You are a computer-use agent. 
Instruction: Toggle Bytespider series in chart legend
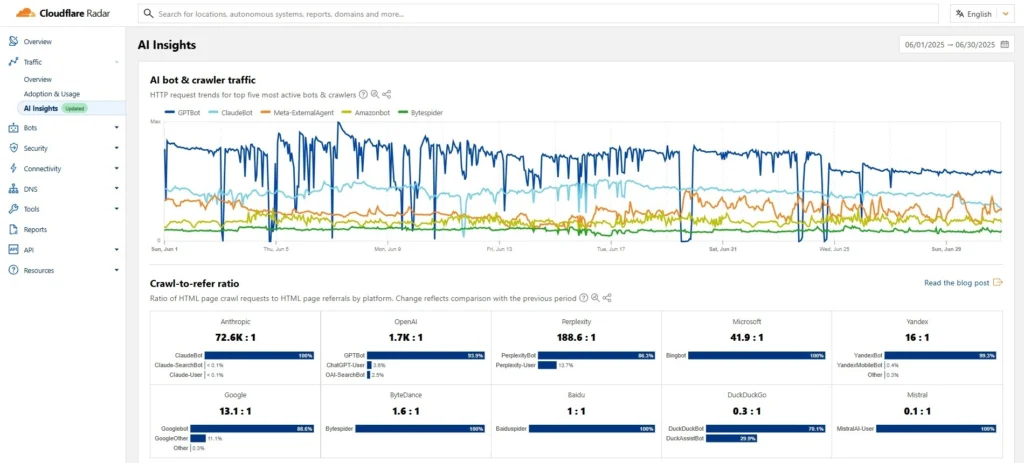tap(421, 112)
